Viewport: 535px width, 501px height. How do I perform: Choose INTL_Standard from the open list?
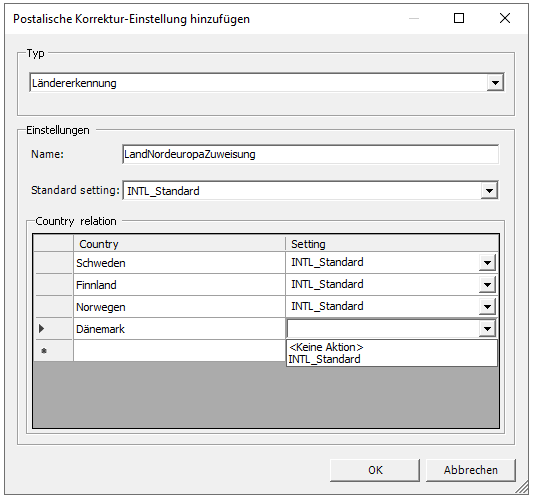tap(324, 359)
